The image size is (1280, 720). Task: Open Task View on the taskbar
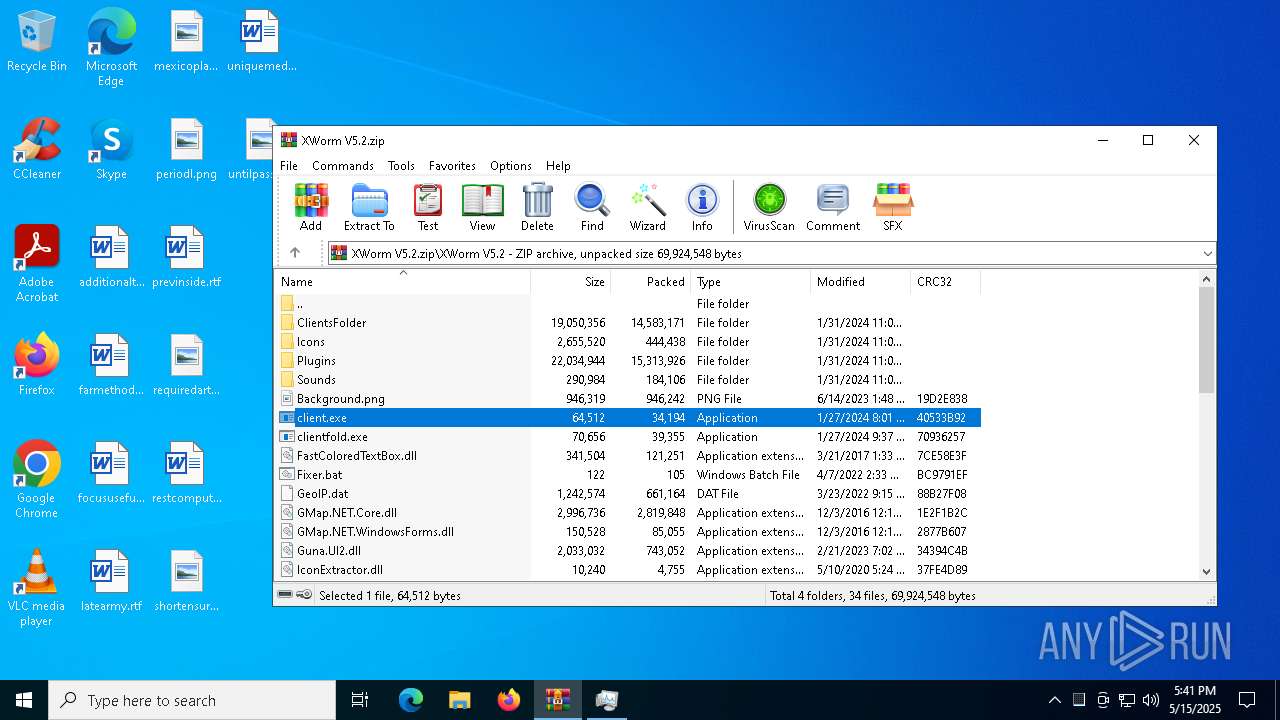360,700
